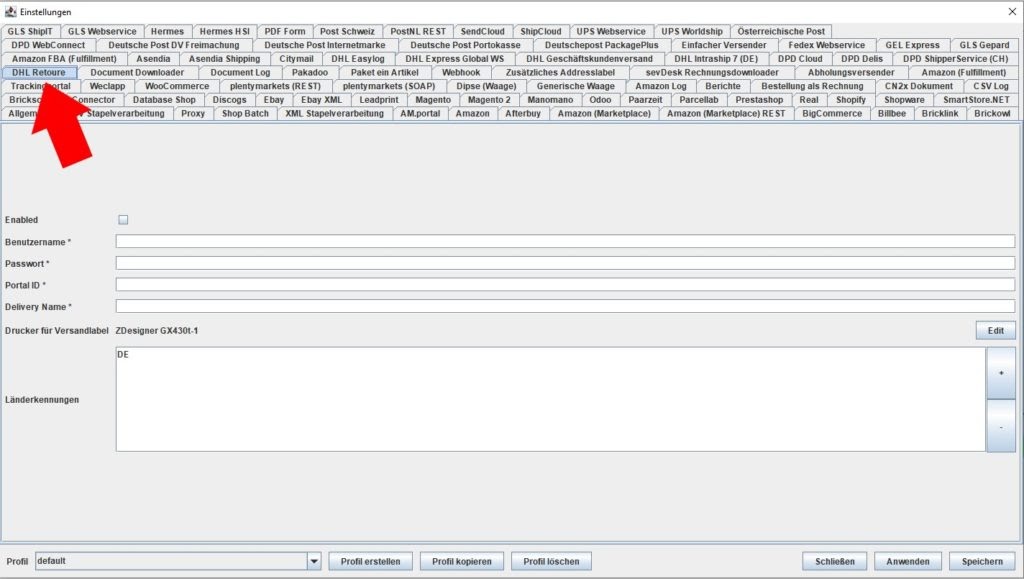The image size is (1024, 579).
Task: Open the Webhook tab
Action: pos(461,72)
